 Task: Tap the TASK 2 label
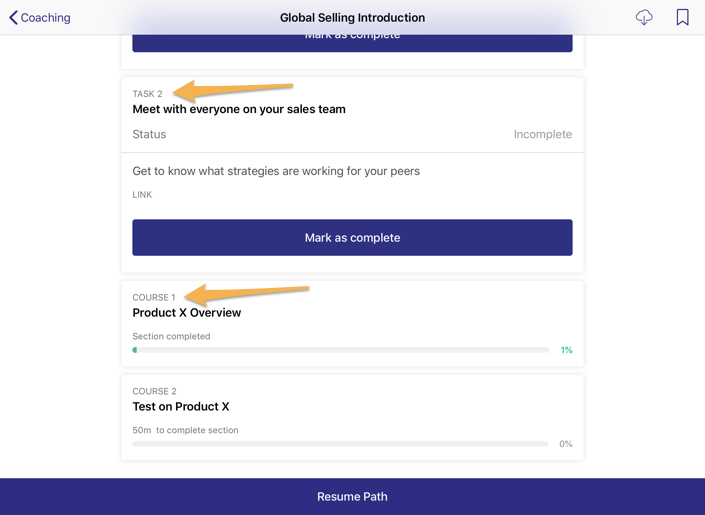tap(147, 94)
